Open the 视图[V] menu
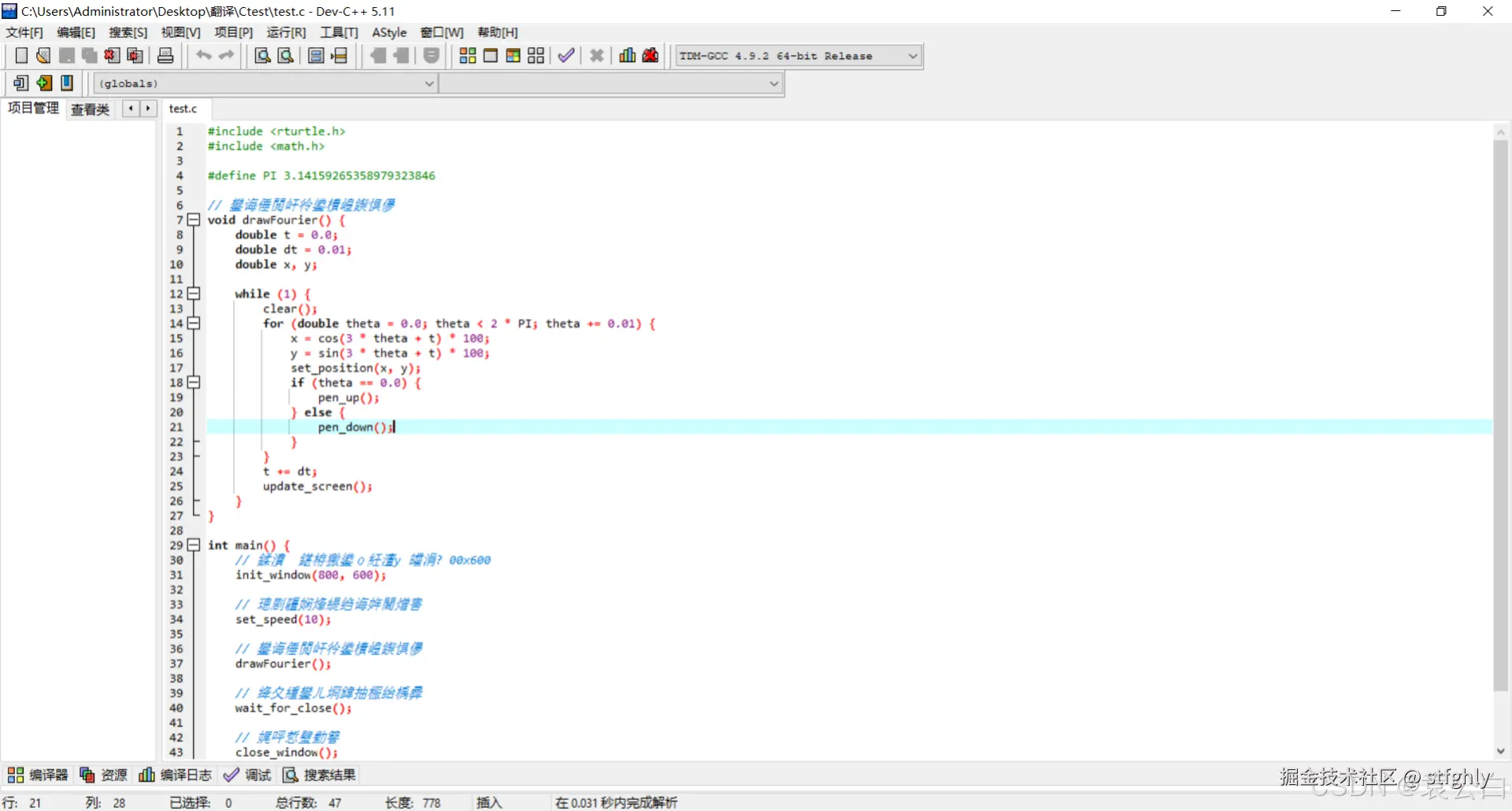The height and width of the screenshot is (811, 1512). coord(181,32)
